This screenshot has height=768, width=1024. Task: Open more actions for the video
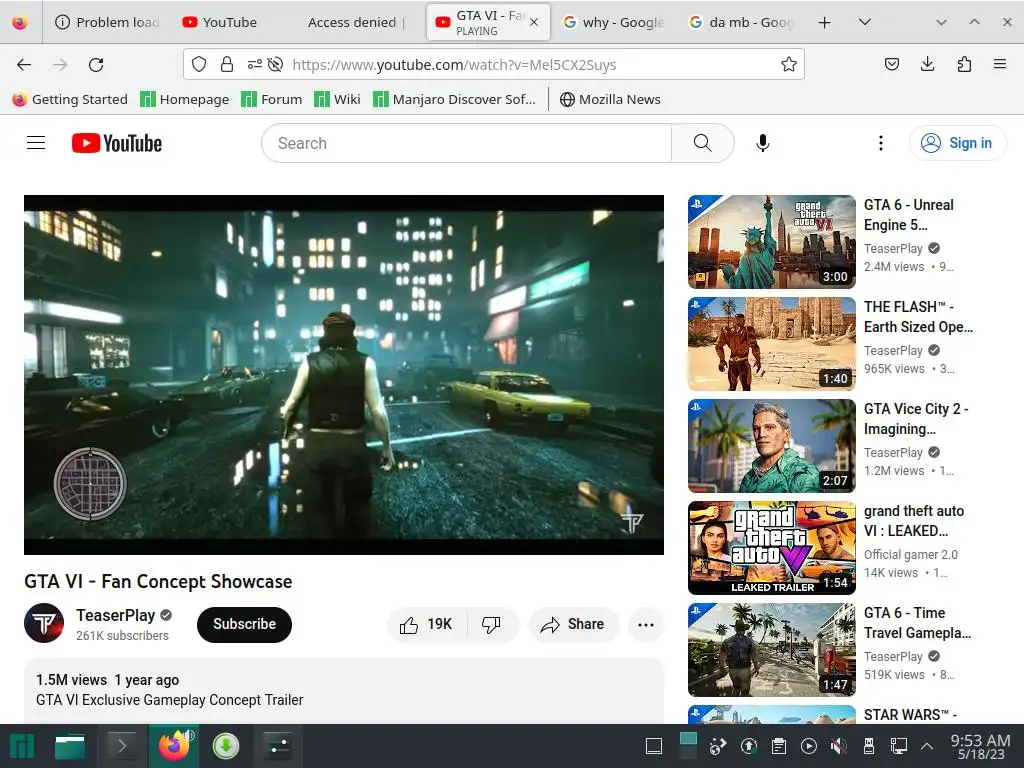click(x=646, y=625)
